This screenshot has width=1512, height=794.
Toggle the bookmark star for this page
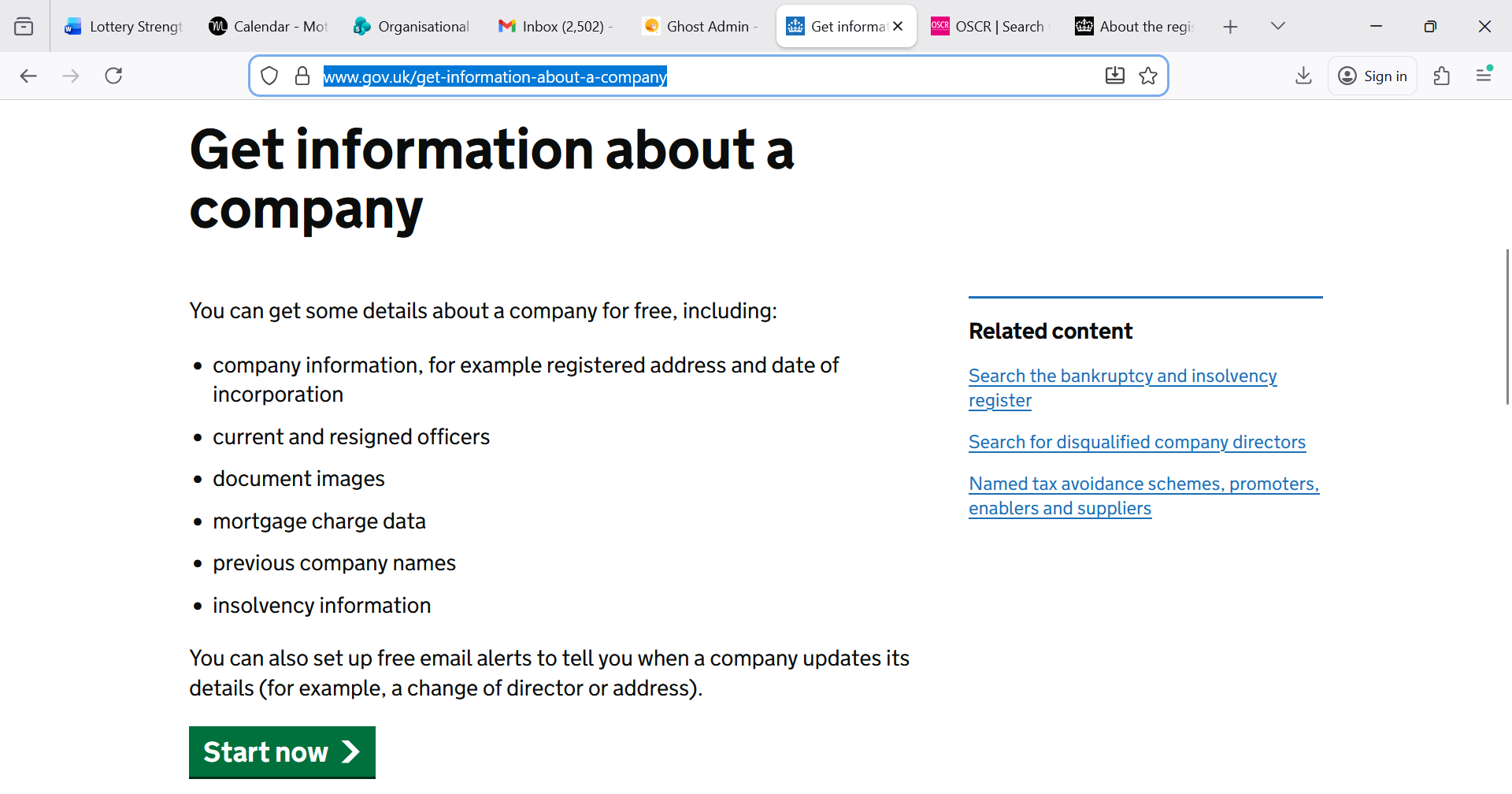click(1148, 76)
